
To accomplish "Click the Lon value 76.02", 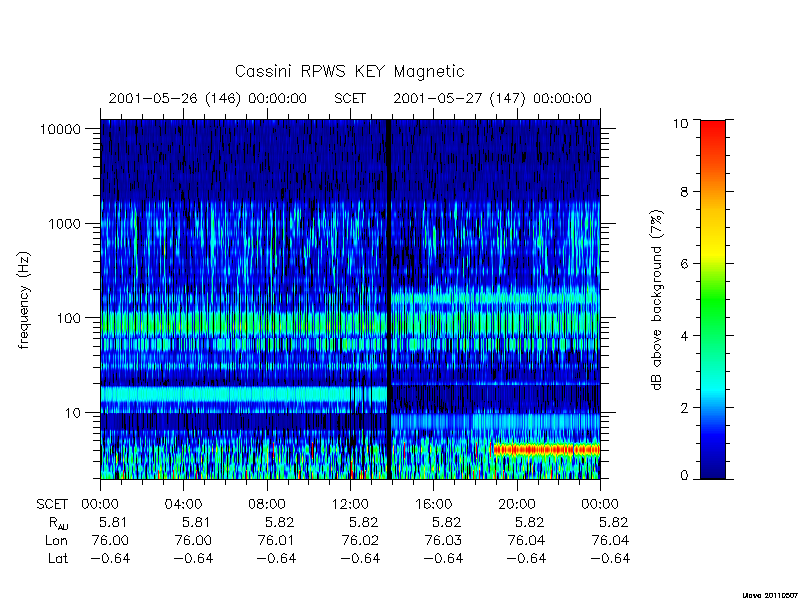I will click(x=360, y=540).
